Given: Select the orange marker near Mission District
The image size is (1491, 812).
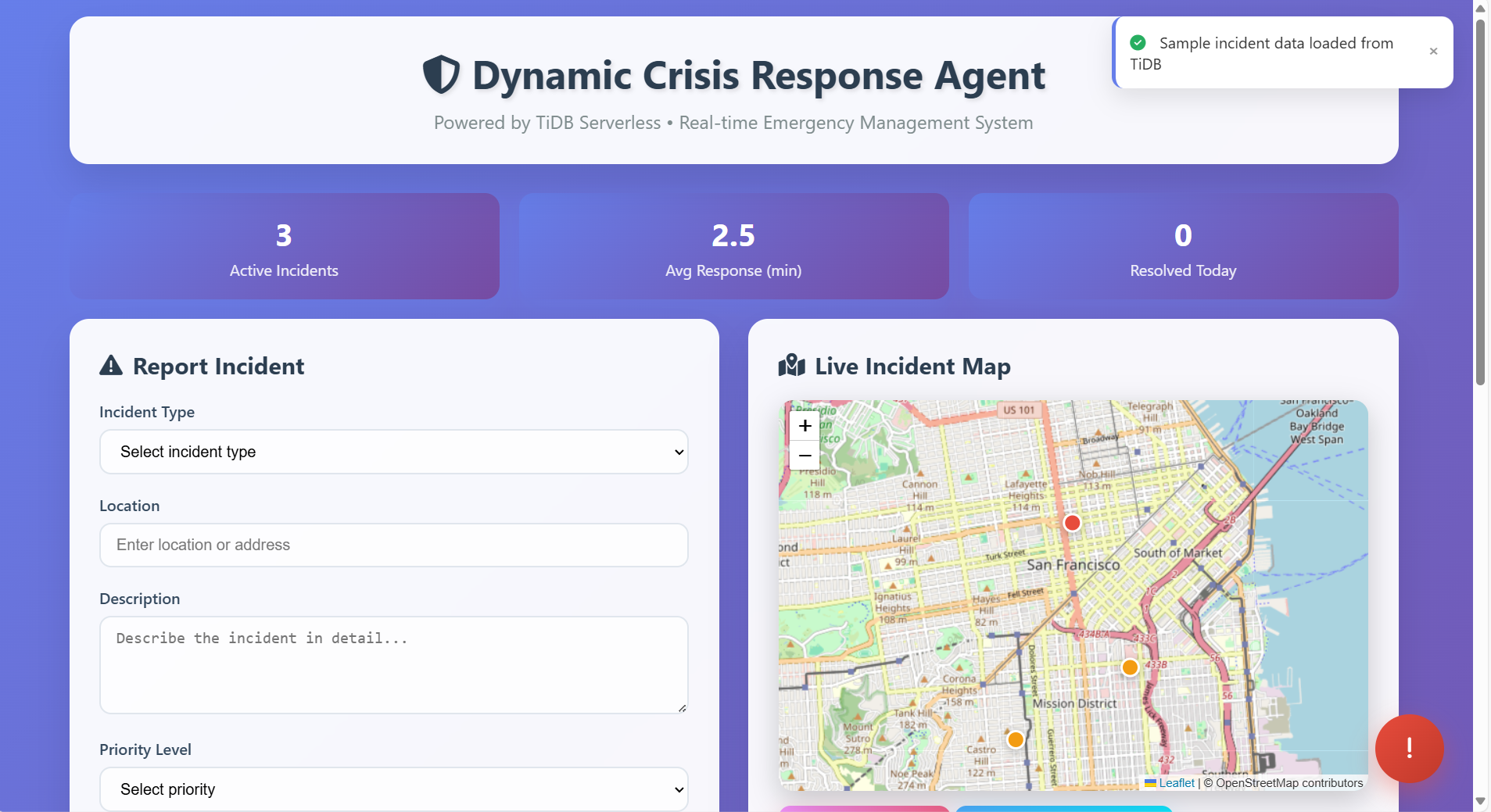Looking at the screenshot, I should pyautogui.click(x=1130, y=667).
